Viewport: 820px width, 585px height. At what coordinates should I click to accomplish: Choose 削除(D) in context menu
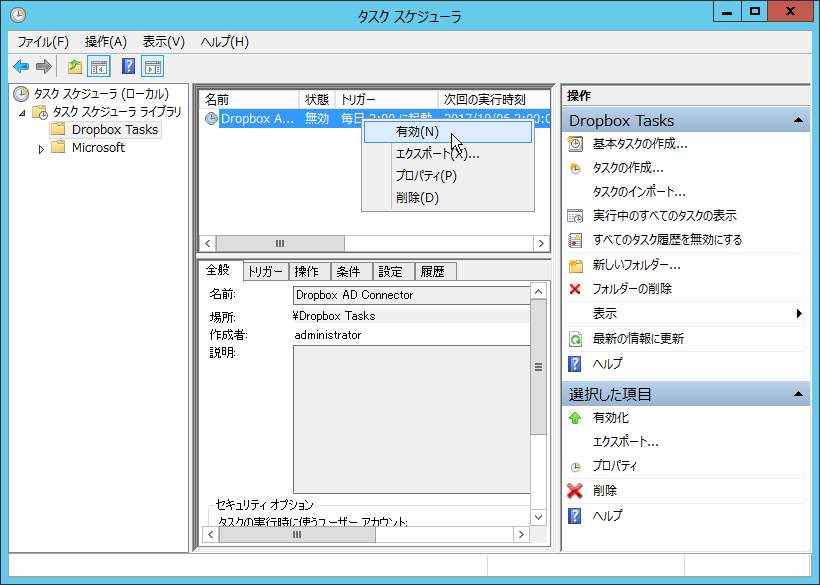tap(448, 198)
